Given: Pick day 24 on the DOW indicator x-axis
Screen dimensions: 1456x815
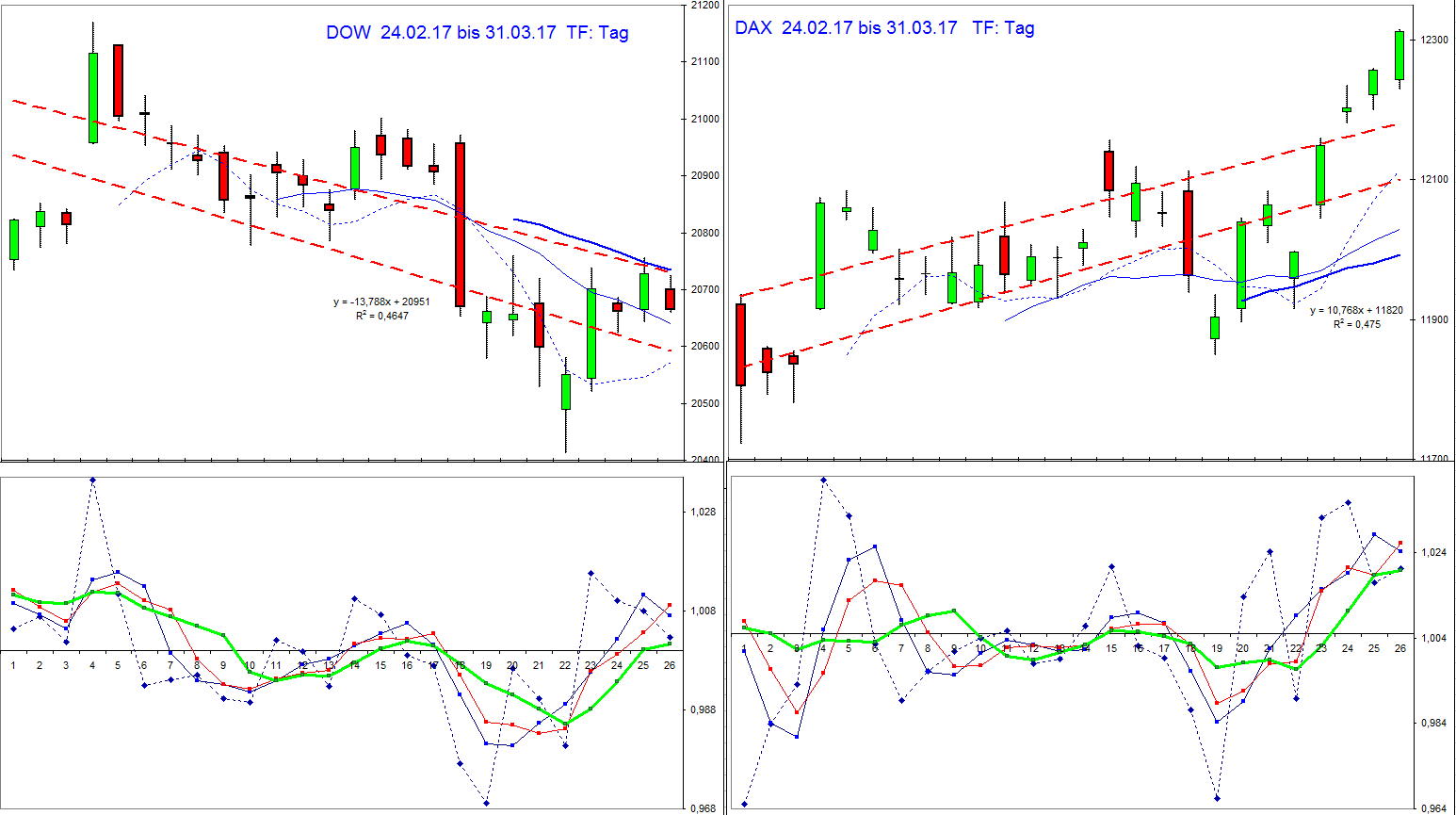Looking at the screenshot, I should [617, 665].
